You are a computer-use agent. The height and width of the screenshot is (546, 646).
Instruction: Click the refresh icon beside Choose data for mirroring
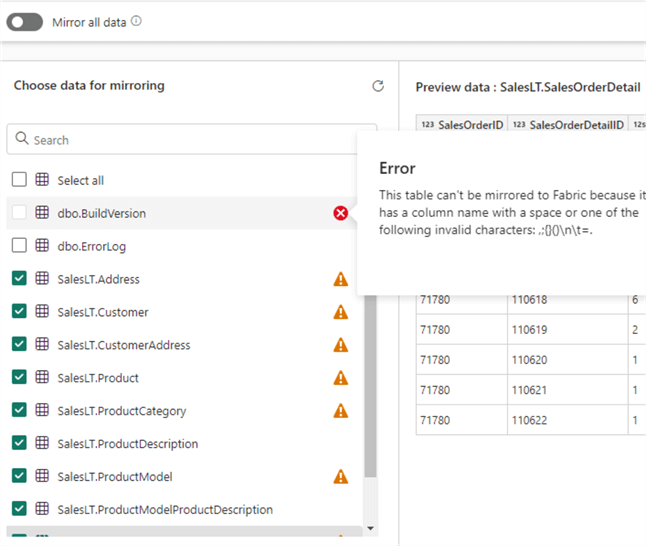click(378, 87)
